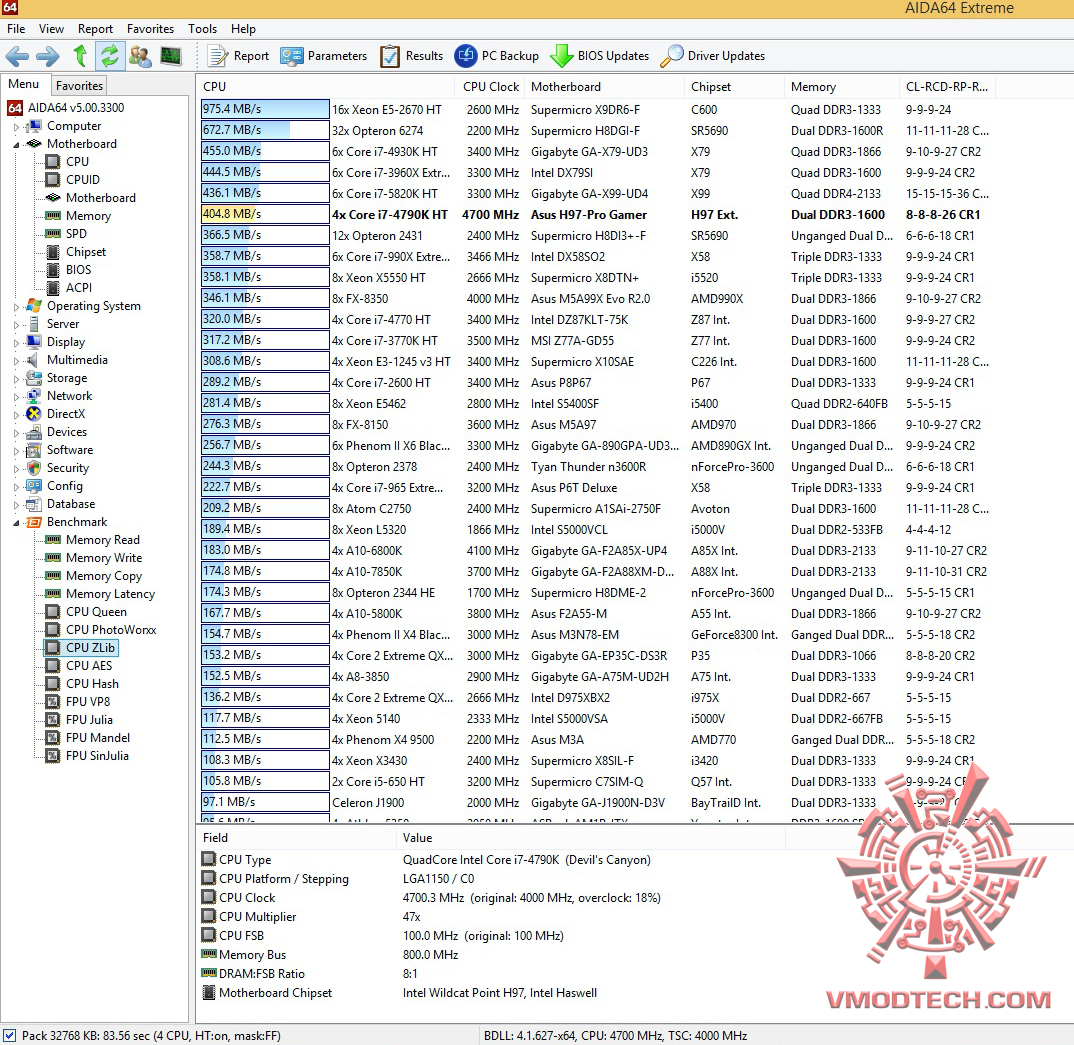Expand the Display tree node
This screenshot has width=1074, height=1045.
16,342
